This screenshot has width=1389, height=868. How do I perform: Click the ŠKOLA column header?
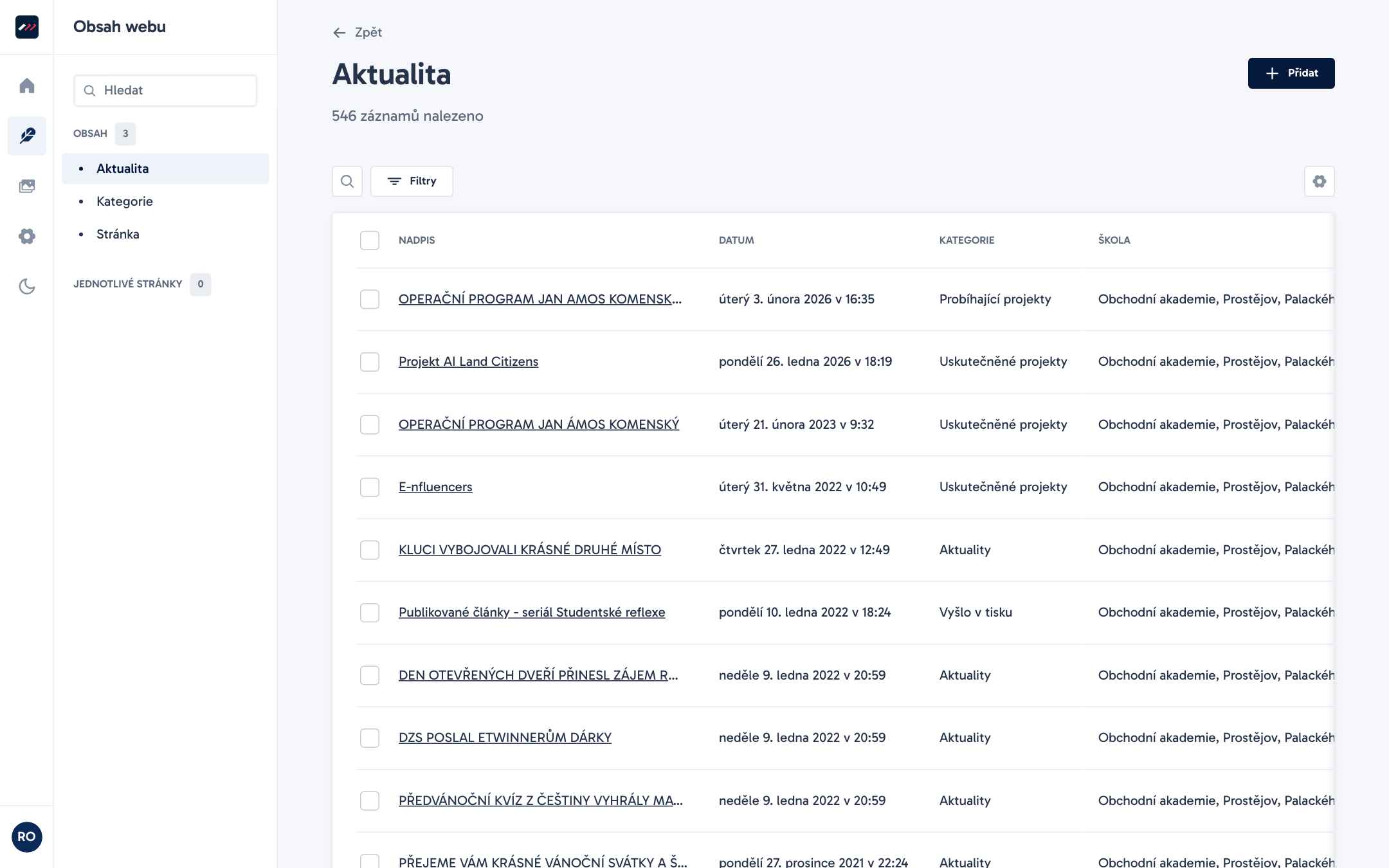tap(1114, 240)
